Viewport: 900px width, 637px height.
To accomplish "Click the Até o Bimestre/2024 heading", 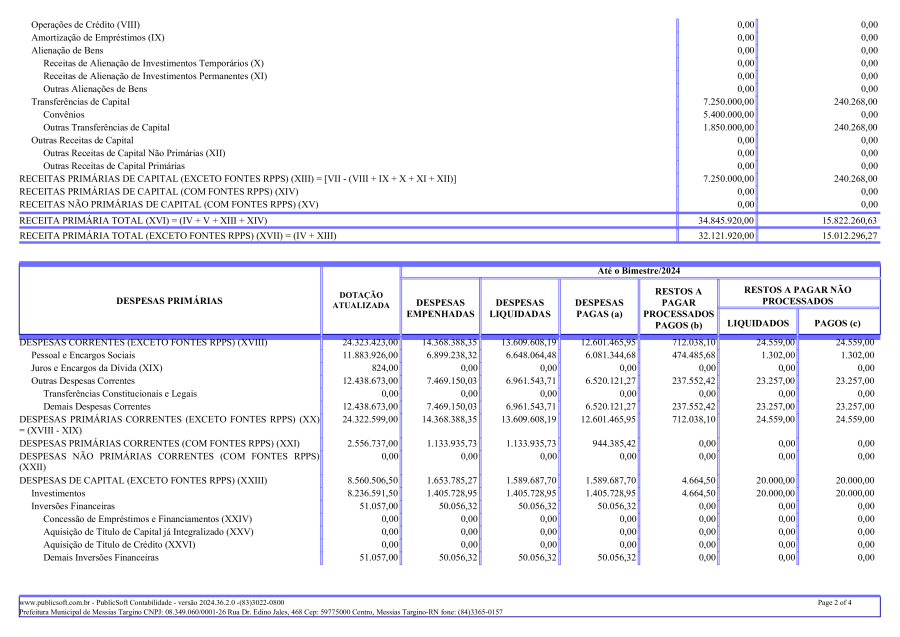I will (x=639, y=271).
